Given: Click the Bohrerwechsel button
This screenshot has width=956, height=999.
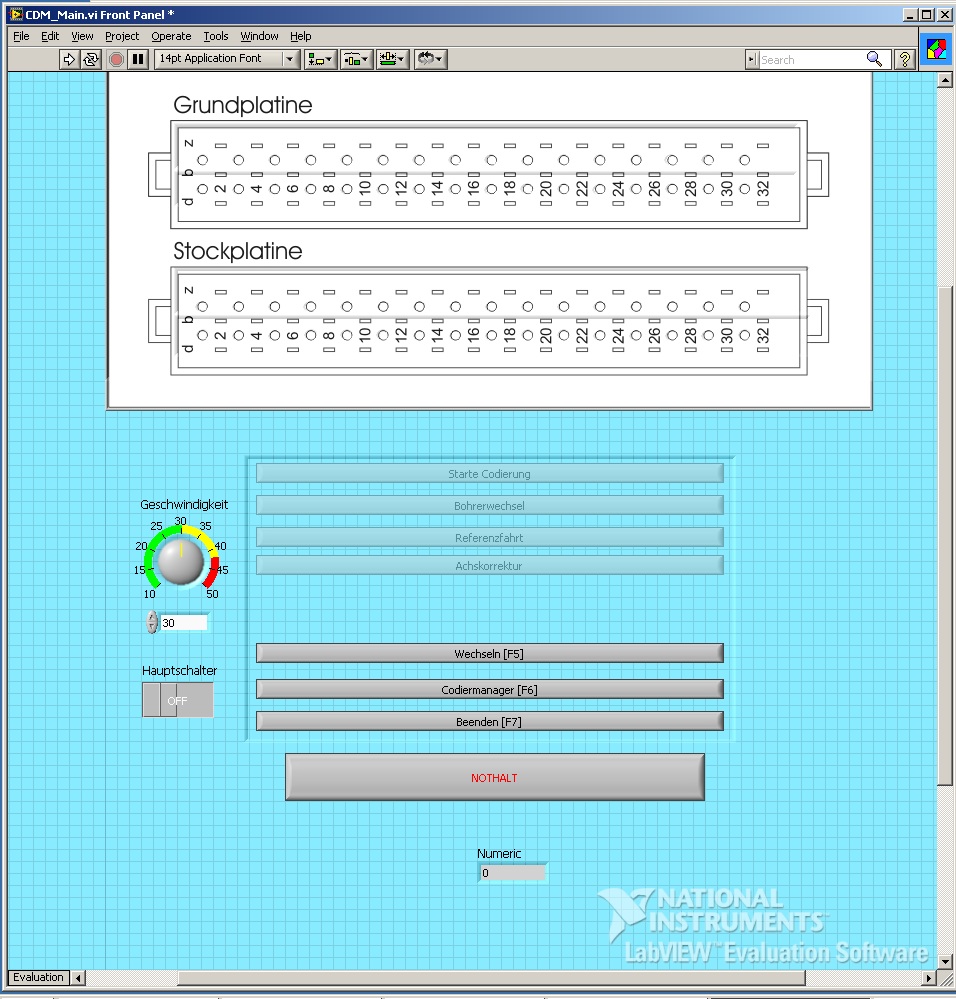Looking at the screenshot, I should [489, 505].
